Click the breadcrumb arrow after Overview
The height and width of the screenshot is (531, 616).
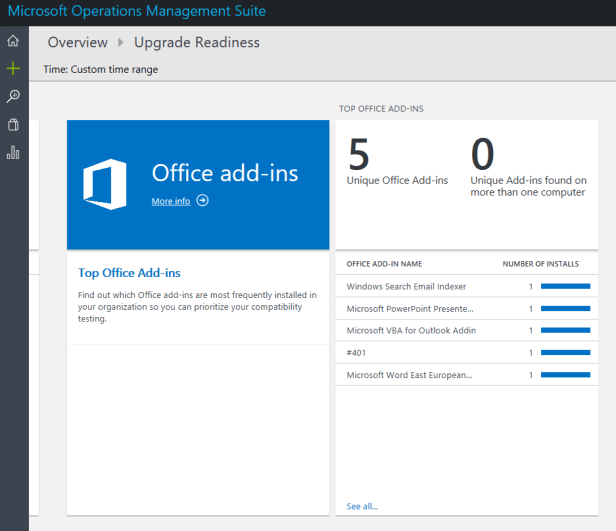(121, 43)
